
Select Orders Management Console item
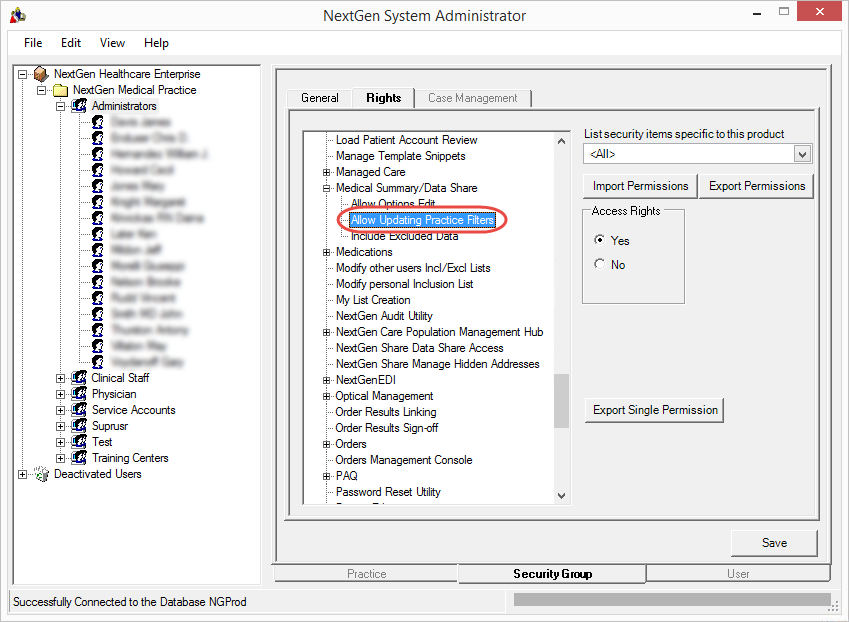point(404,460)
